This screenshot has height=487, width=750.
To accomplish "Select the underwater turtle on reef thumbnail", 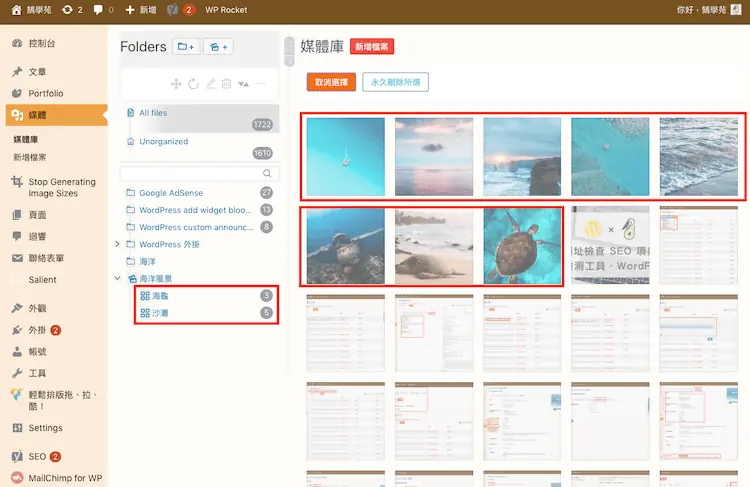I will (345, 246).
